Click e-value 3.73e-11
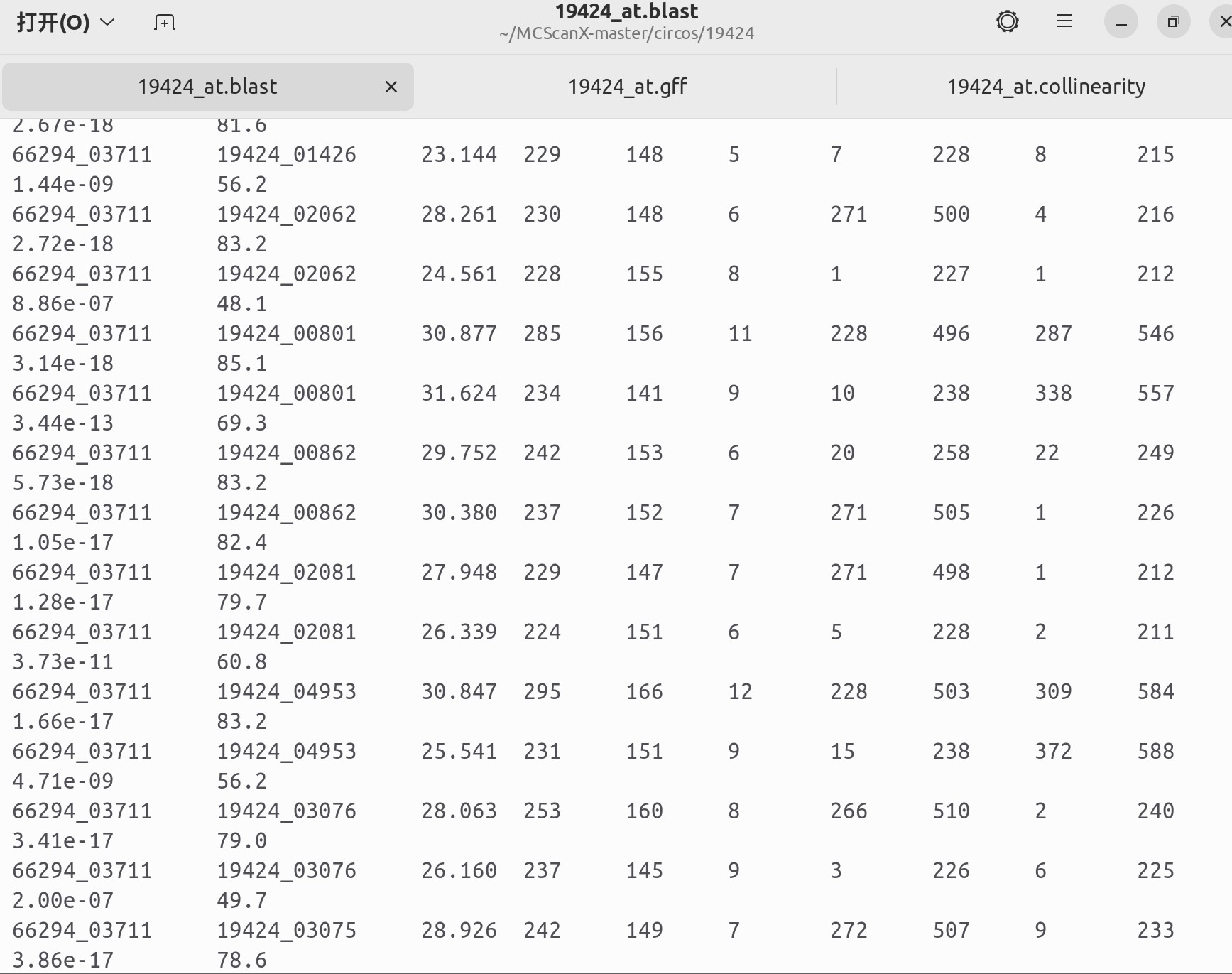Viewport: 1232px width, 974px height. 63,662
